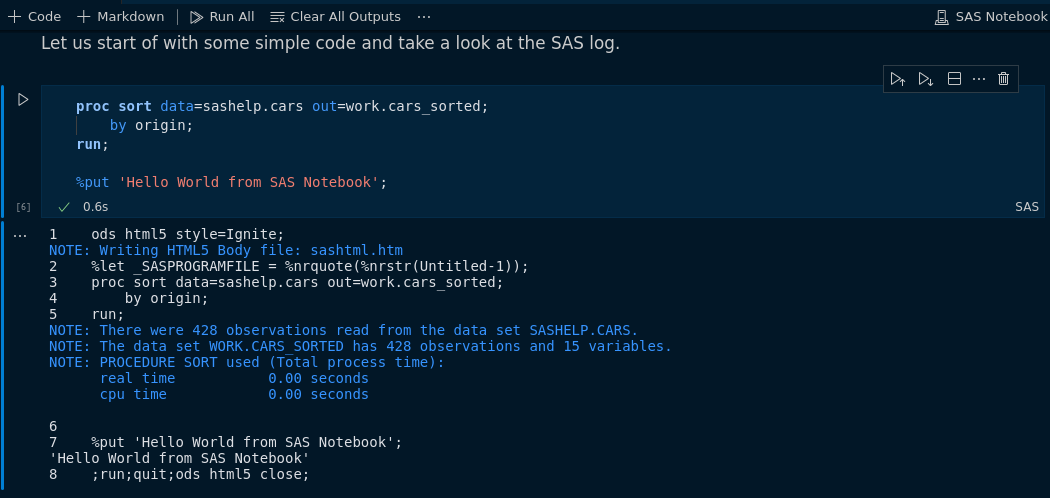Clear All Outputs in the notebook
Image resolution: width=1050 pixels, height=498 pixels.
click(x=335, y=17)
